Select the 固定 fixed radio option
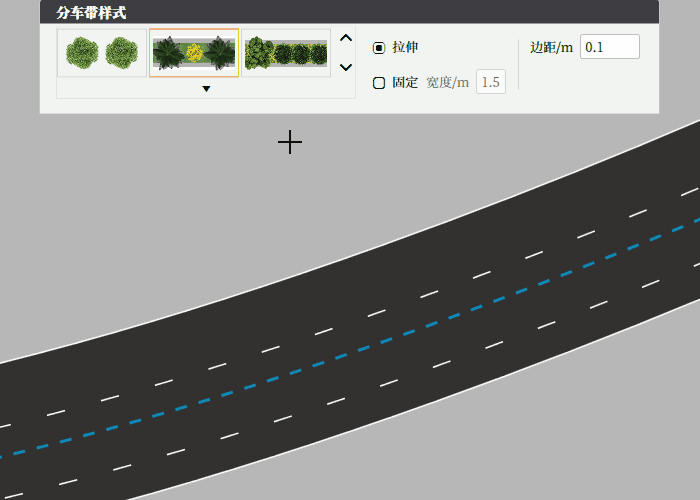This screenshot has width=700, height=500. 379,83
